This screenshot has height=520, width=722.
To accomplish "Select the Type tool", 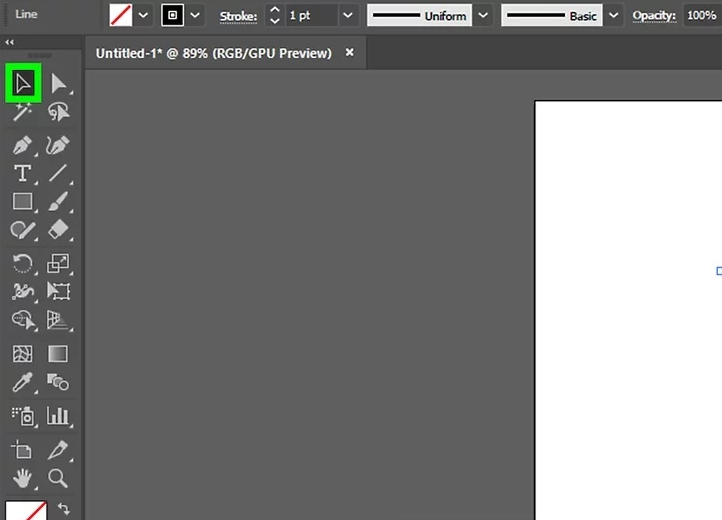I will (23, 174).
